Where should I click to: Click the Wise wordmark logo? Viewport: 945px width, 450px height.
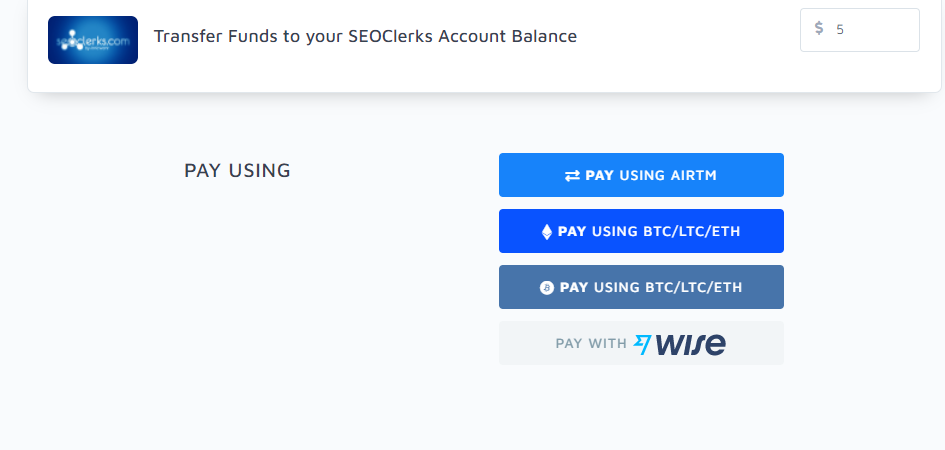691,344
